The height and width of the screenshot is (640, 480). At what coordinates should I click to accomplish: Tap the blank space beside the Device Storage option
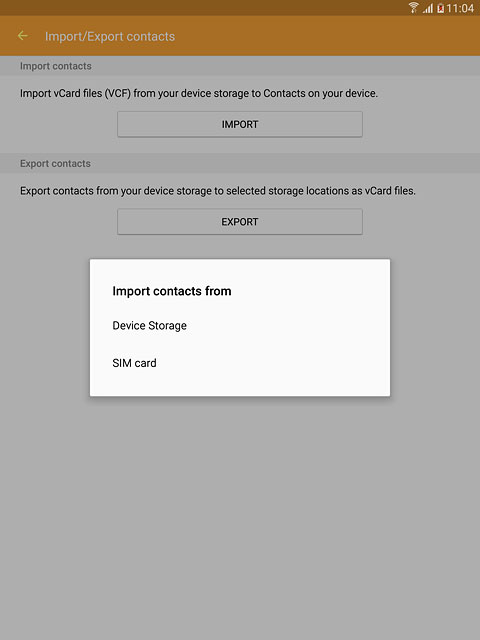[288, 325]
